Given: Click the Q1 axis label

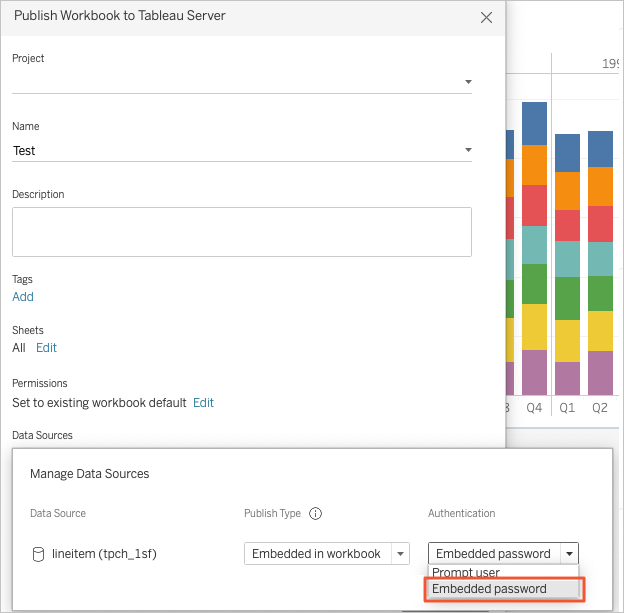Looking at the screenshot, I should pos(567,408).
